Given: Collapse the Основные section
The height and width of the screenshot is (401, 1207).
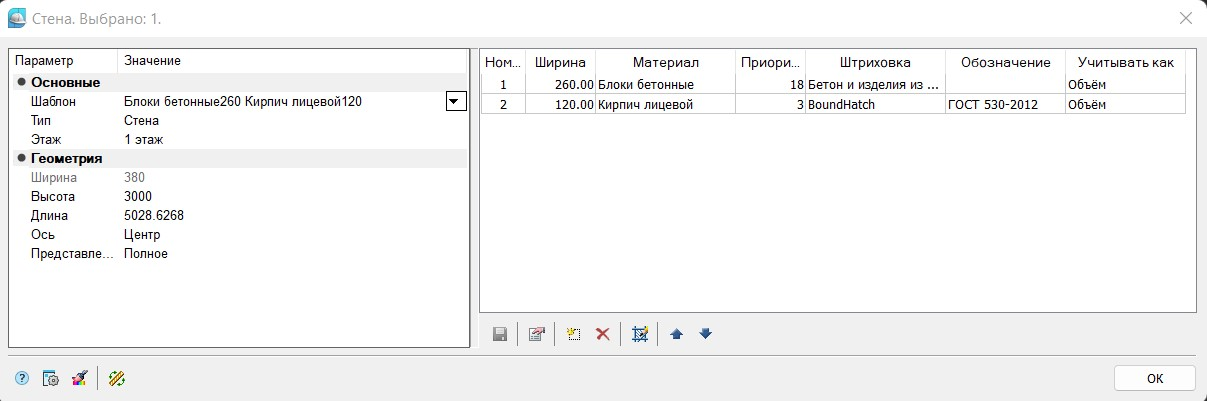Looking at the screenshot, I should tap(21, 82).
